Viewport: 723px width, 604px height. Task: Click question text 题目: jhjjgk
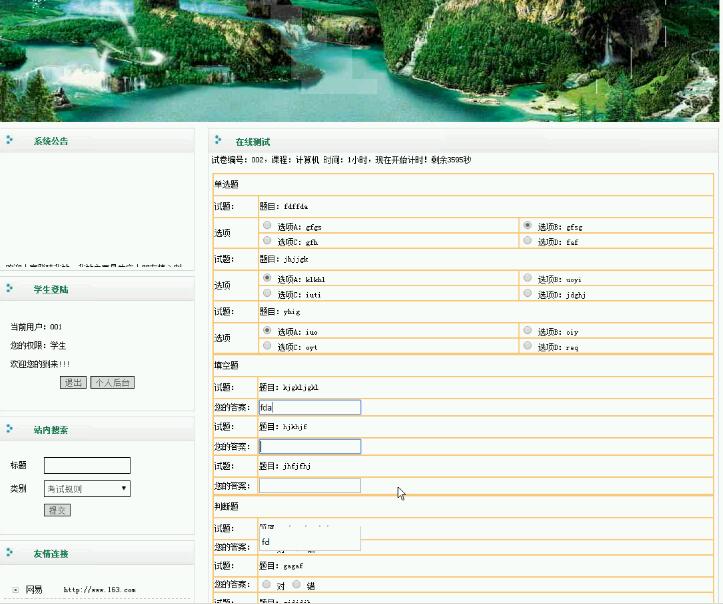[284, 259]
